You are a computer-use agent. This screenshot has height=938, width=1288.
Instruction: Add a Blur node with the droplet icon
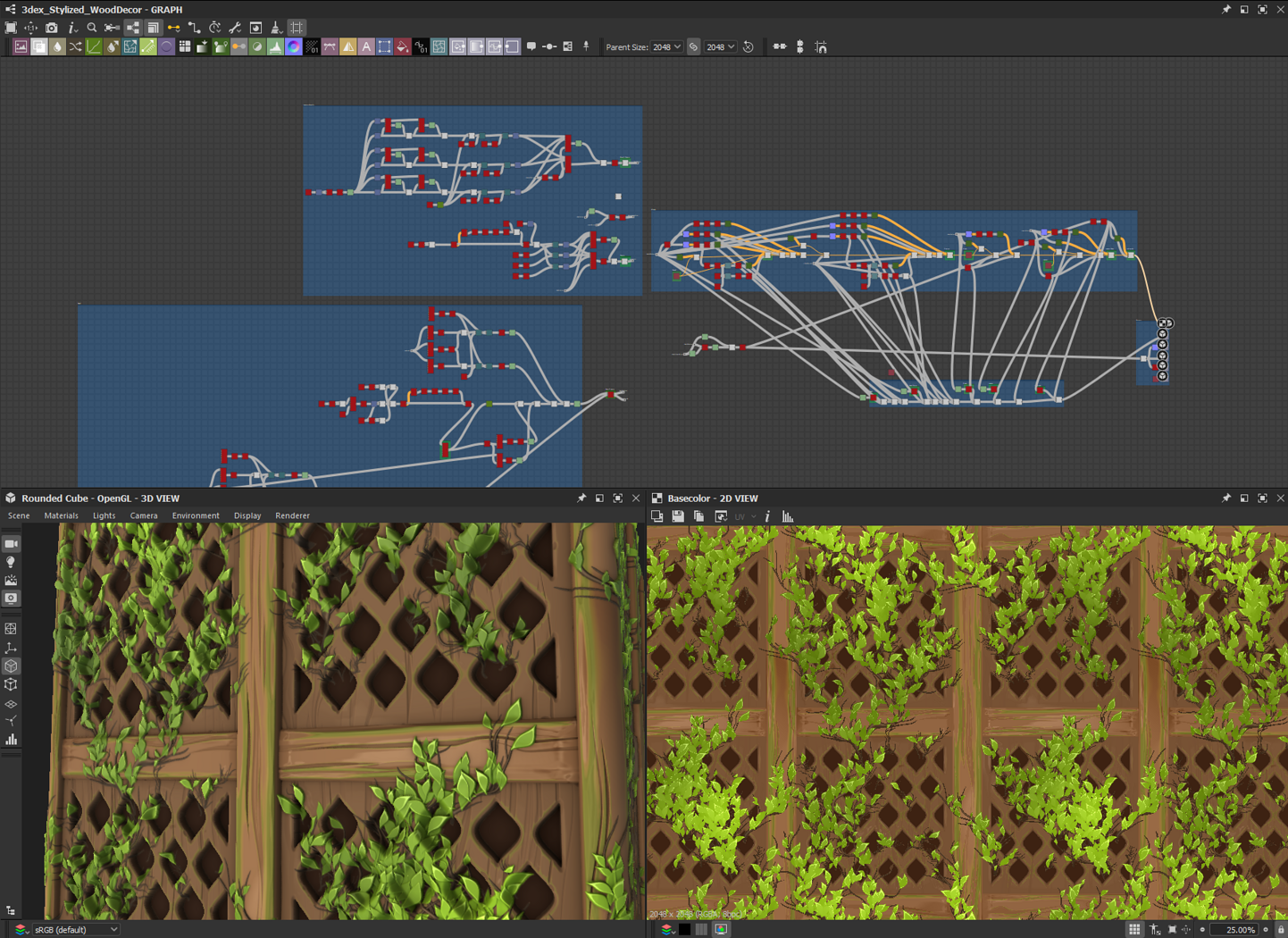tap(57, 46)
